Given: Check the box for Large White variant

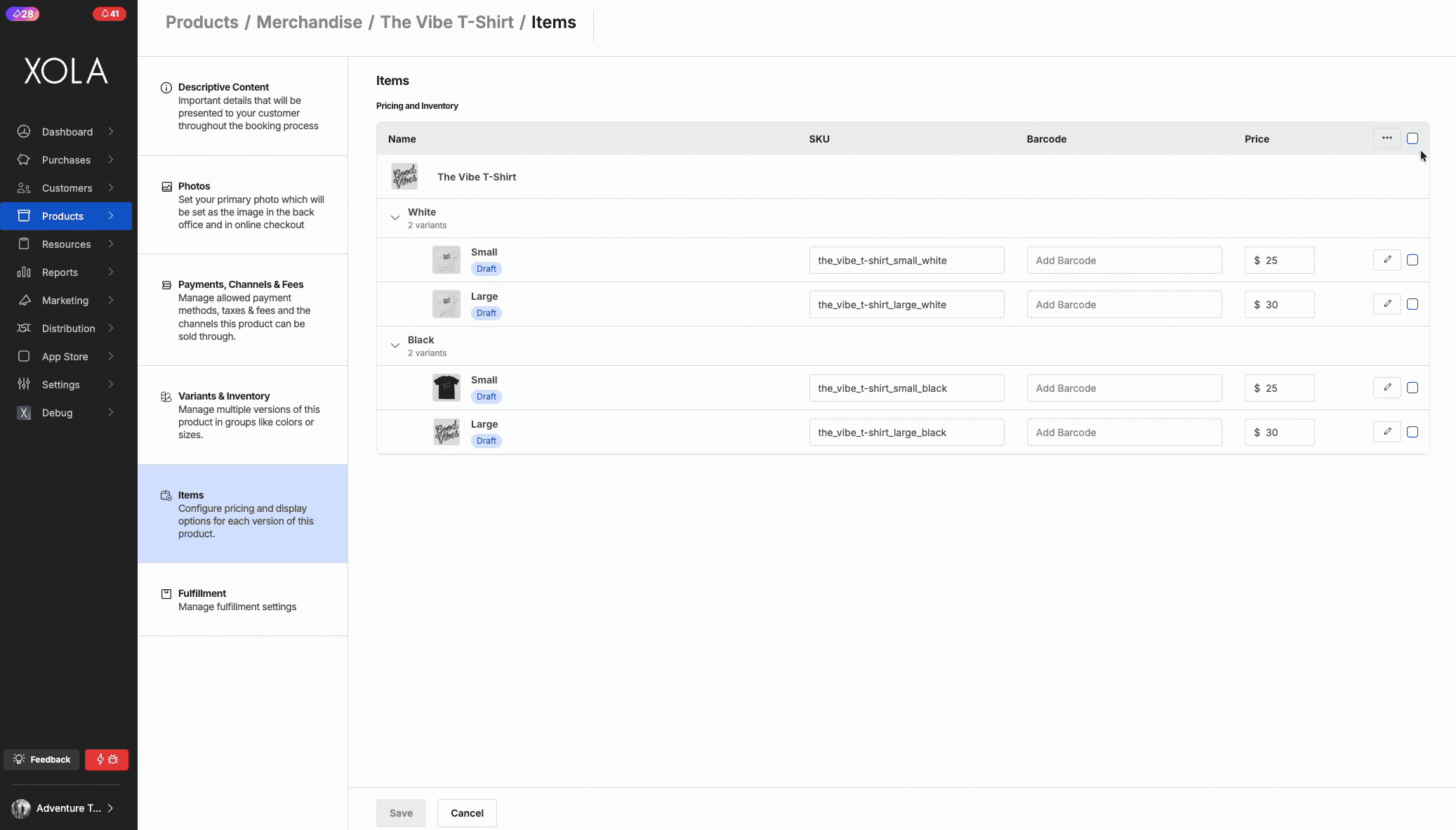Looking at the screenshot, I should 1412,304.
